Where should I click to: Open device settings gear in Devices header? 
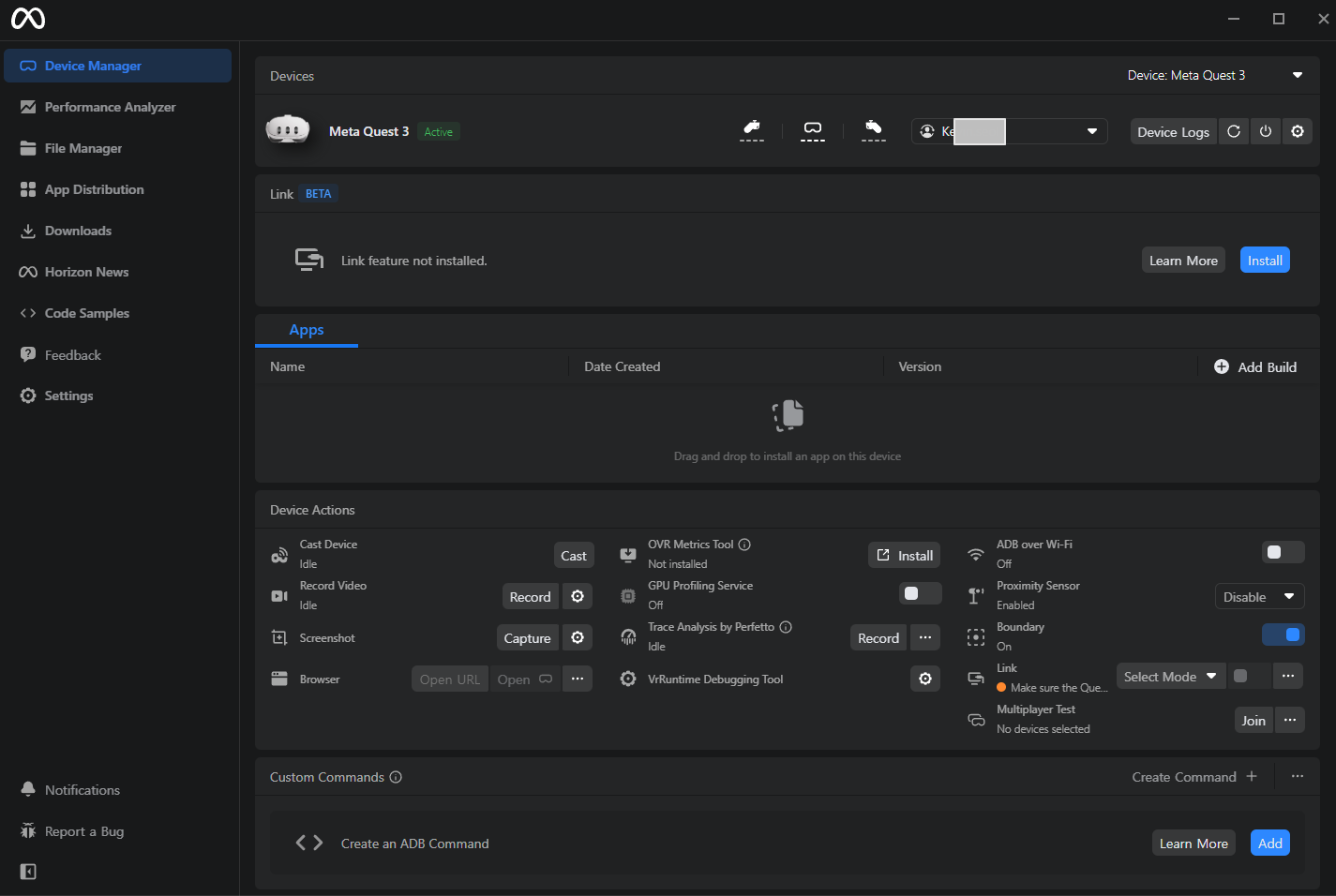(x=1298, y=131)
